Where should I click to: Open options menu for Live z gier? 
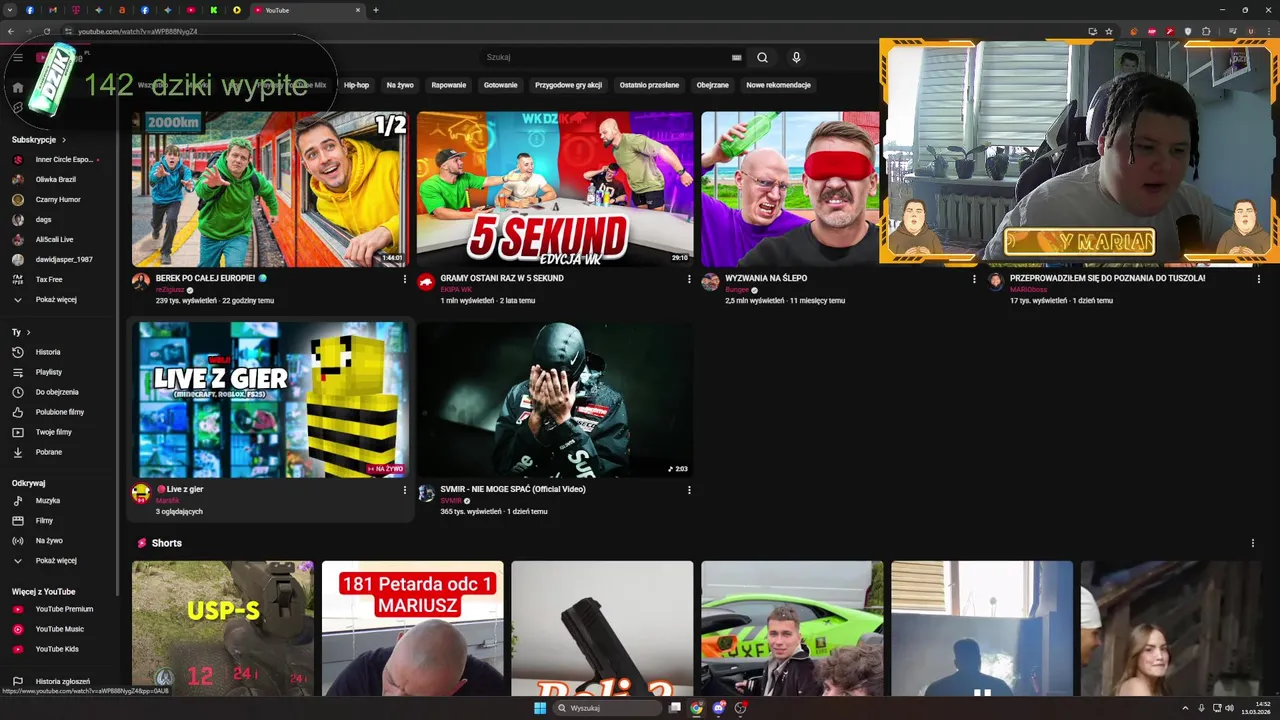[x=404, y=490]
